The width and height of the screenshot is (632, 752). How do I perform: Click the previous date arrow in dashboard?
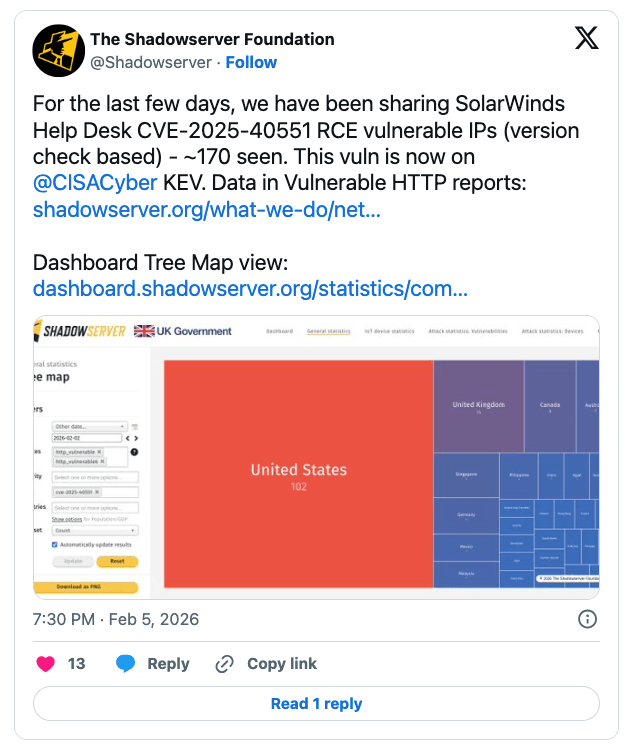(x=128, y=438)
